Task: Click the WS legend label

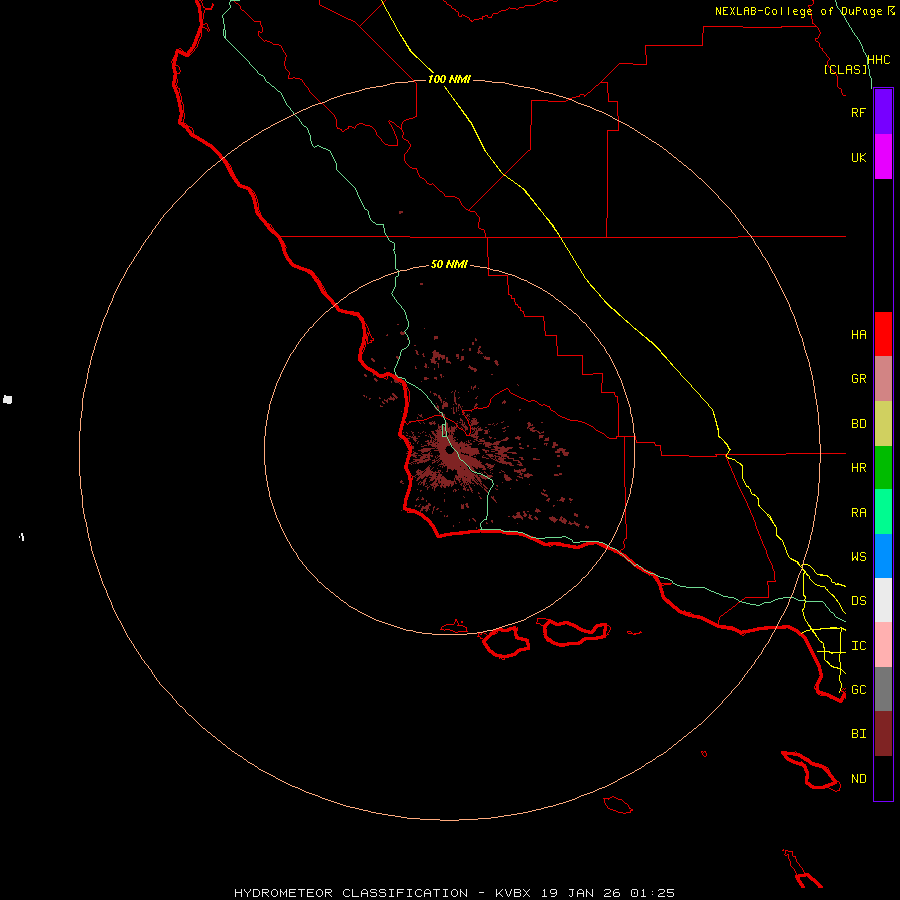Action: click(858, 556)
